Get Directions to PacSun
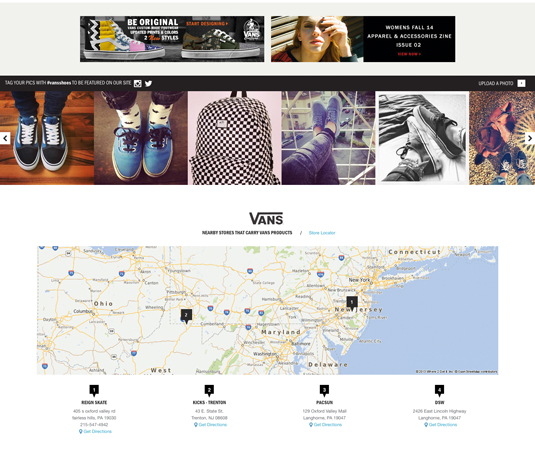The image size is (535, 472). [325, 425]
